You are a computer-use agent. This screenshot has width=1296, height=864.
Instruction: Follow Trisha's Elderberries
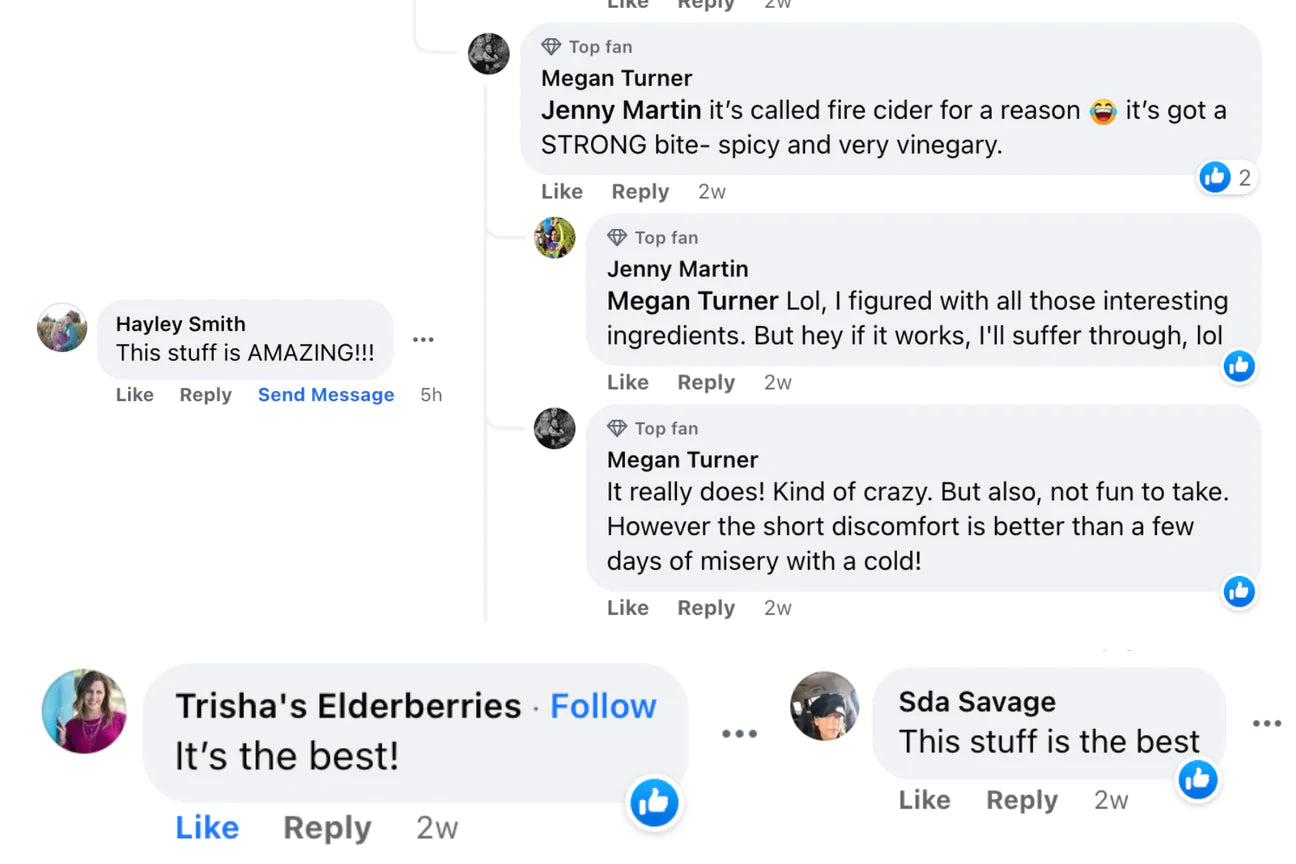[x=602, y=705]
